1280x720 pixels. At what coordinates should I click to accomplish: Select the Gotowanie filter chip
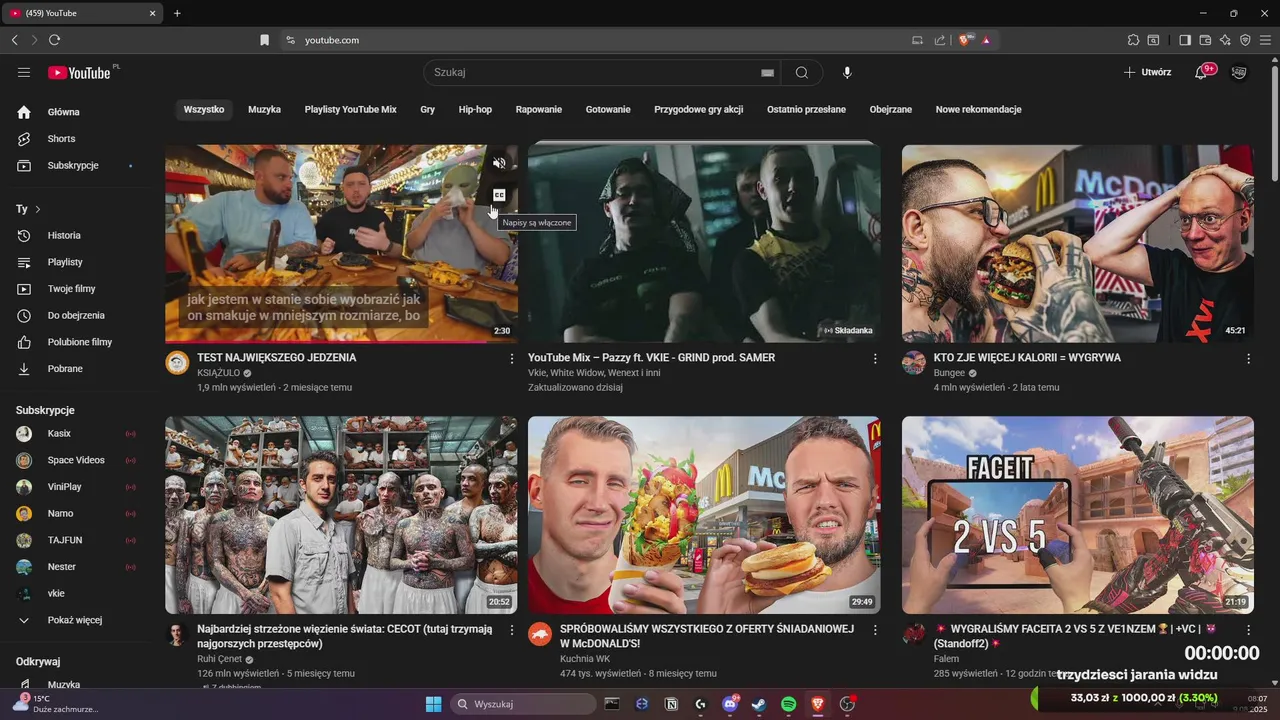coord(608,109)
